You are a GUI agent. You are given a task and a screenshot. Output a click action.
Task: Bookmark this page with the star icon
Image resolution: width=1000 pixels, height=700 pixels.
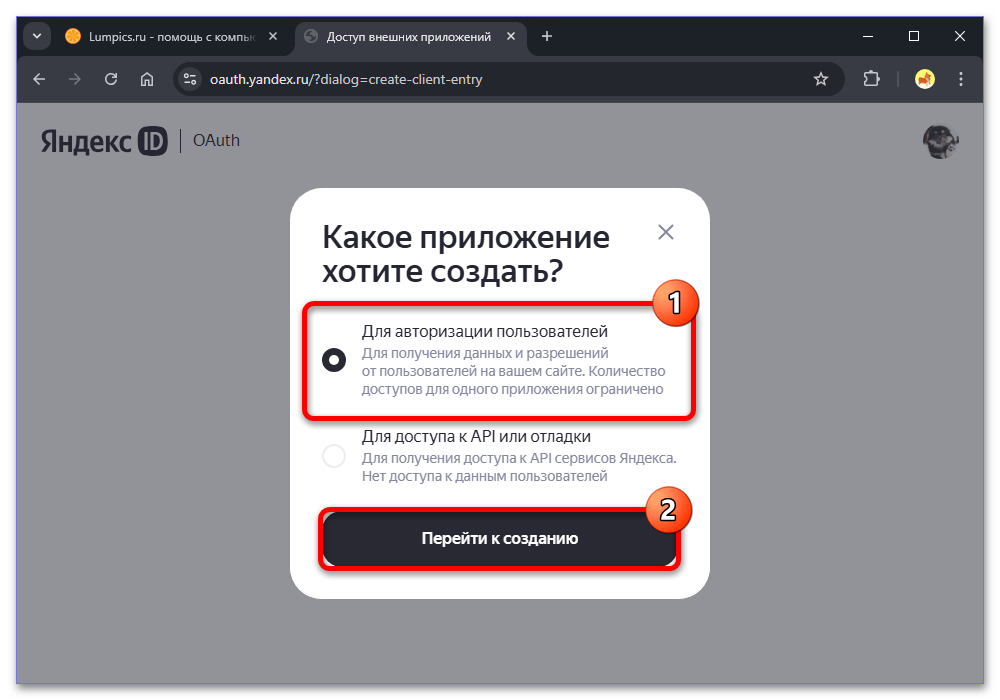(821, 79)
